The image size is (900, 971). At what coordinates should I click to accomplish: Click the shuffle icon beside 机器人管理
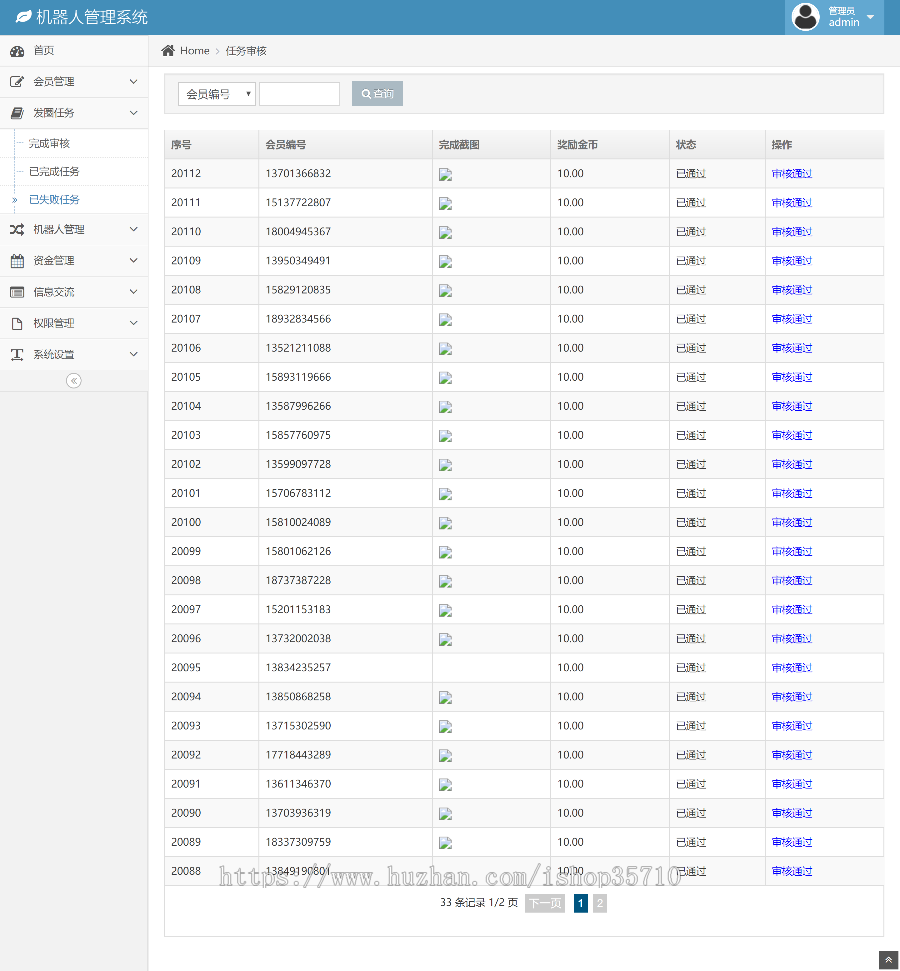(x=17, y=230)
